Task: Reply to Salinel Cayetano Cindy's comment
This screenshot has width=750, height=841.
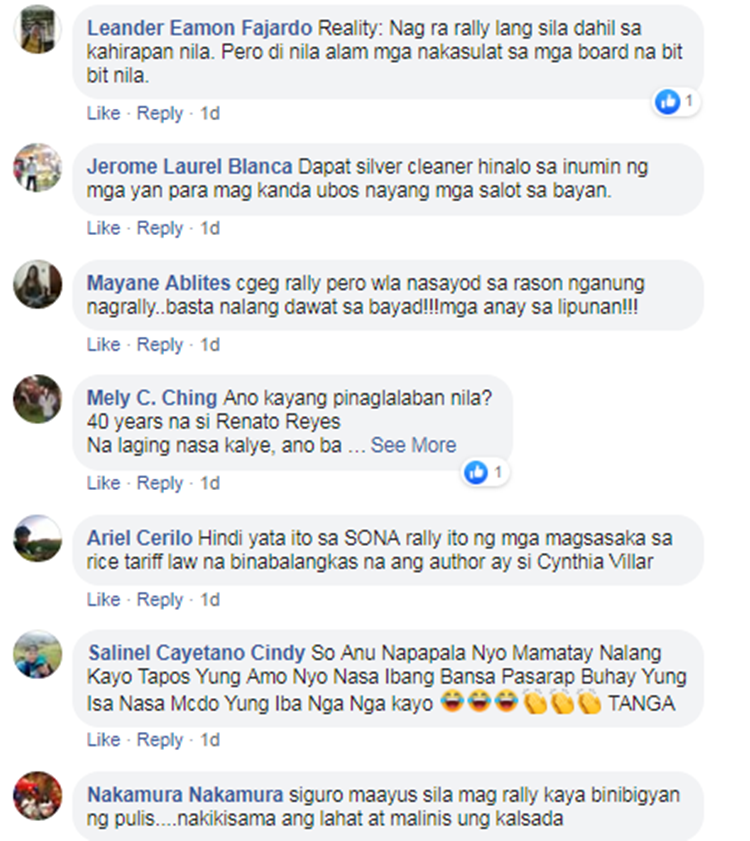Action: pos(160,740)
